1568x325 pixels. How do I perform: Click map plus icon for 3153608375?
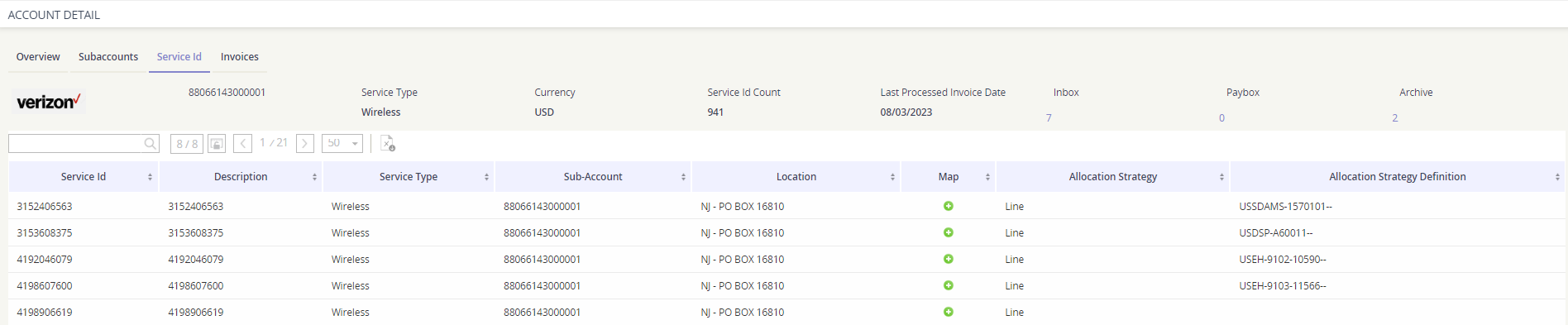coord(949,232)
